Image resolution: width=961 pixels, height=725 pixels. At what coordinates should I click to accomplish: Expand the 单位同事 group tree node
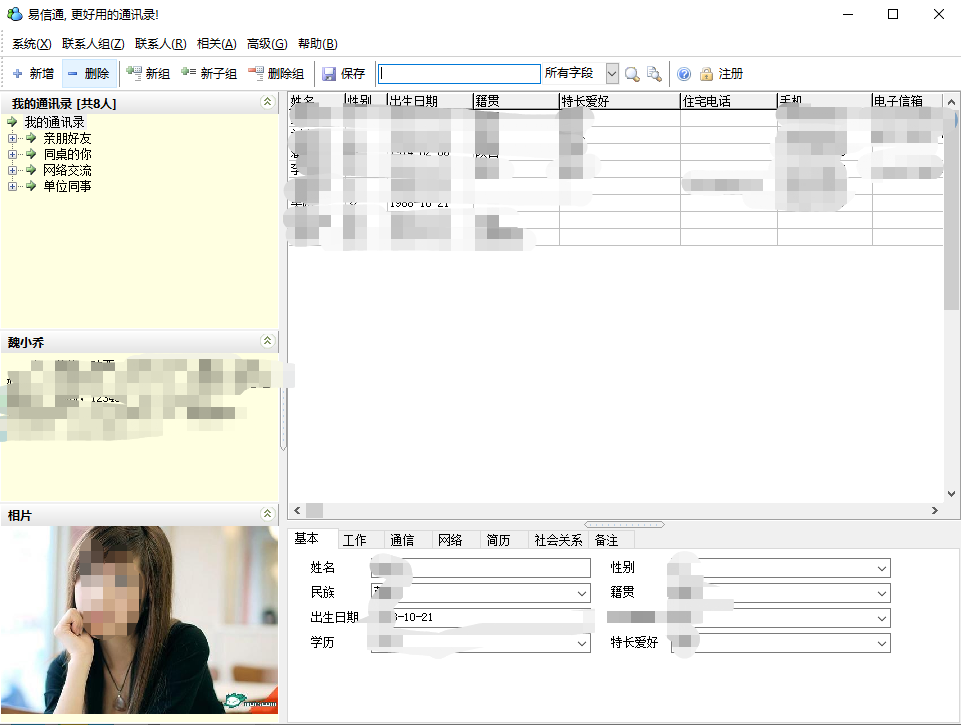(x=13, y=186)
